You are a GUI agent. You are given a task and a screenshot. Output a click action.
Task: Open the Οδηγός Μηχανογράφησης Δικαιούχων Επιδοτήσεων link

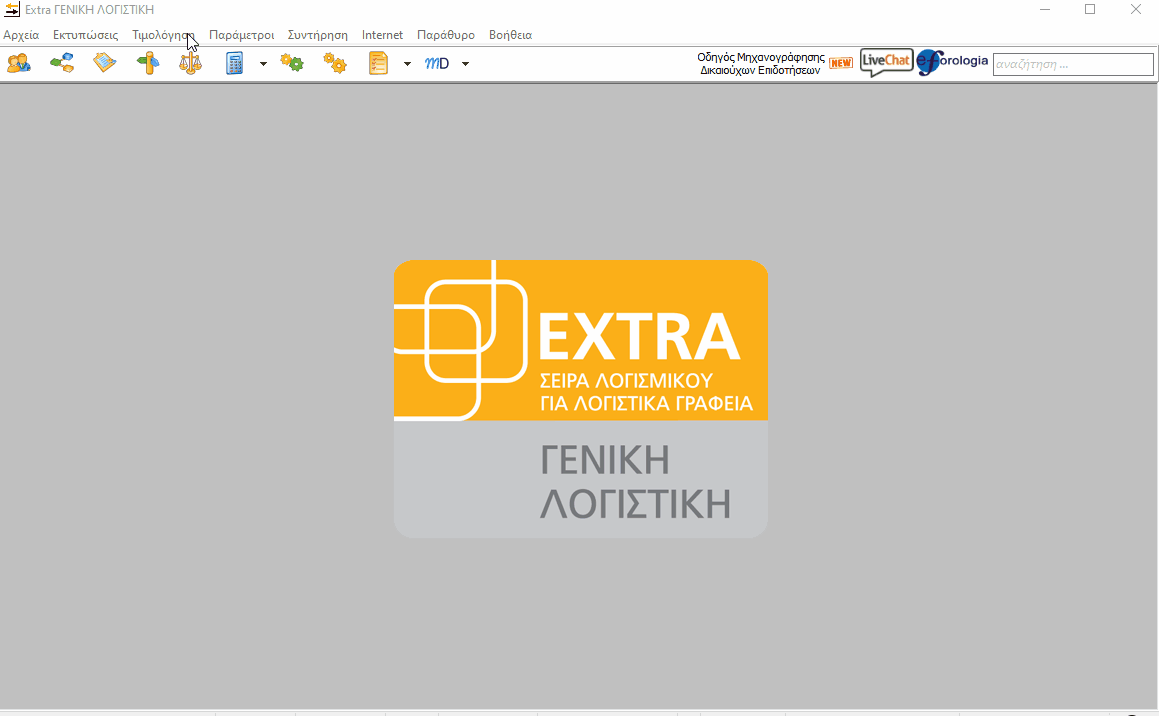click(x=761, y=64)
